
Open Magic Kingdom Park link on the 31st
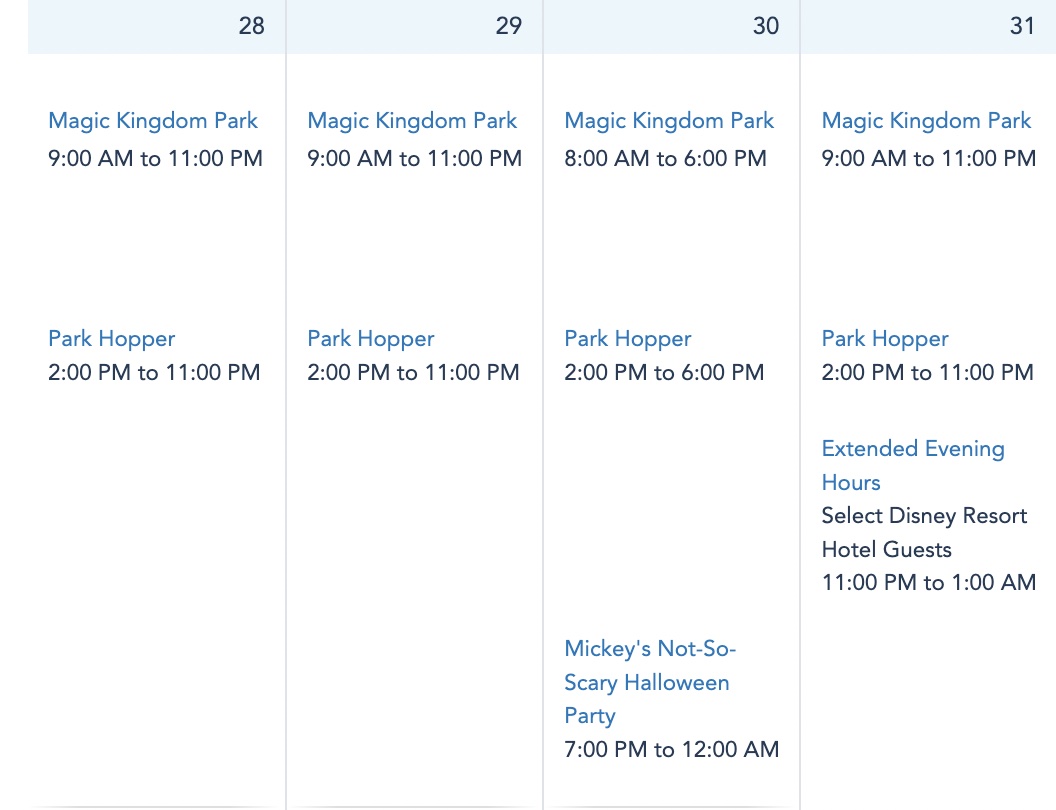(x=926, y=121)
